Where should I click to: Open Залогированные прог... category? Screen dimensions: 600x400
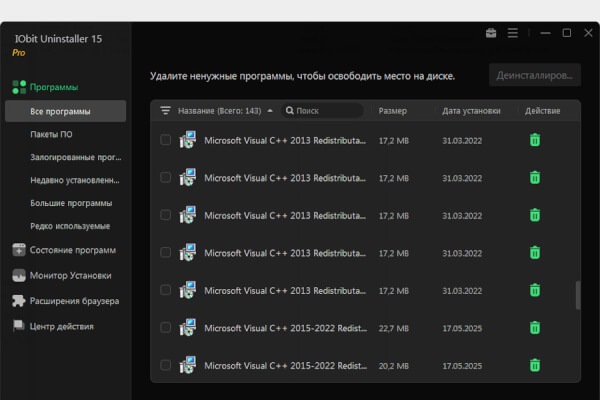click(76, 157)
